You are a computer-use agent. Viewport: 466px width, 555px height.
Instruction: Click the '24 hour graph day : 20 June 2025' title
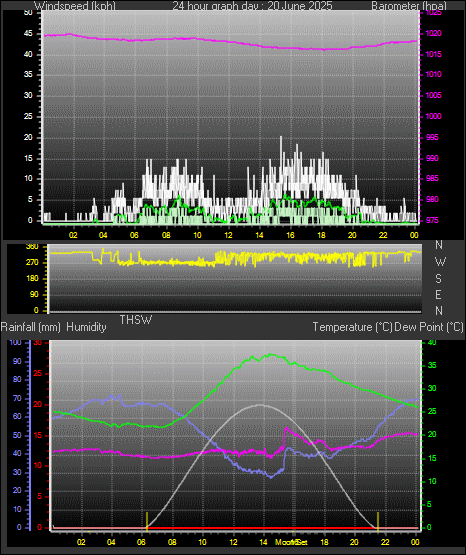(252, 6)
